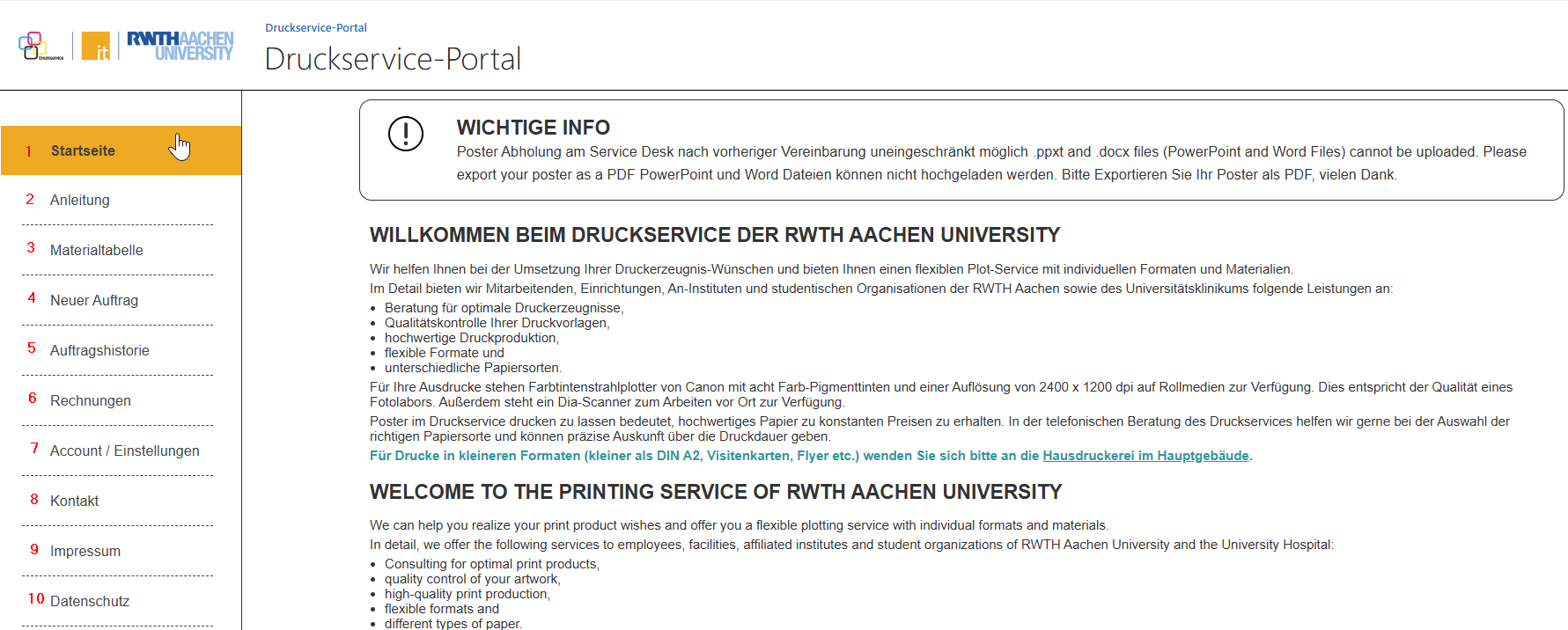1568x630 pixels.
Task: Click the bullet 'different types of paper'
Action: point(453,624)
